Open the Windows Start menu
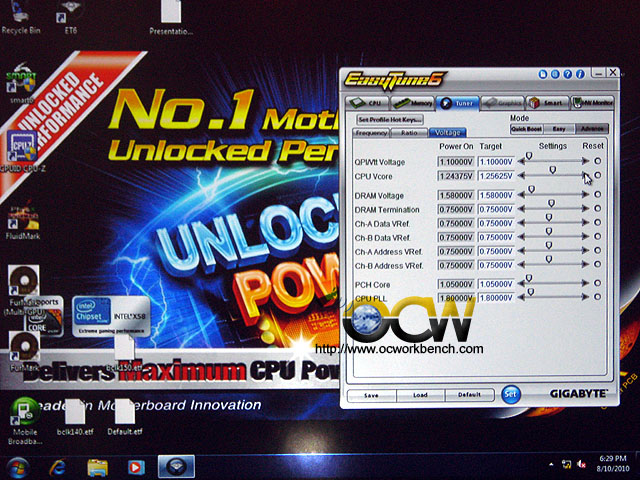Image resolution: width=640 pixels, height=480 pixels. (17, 467)
